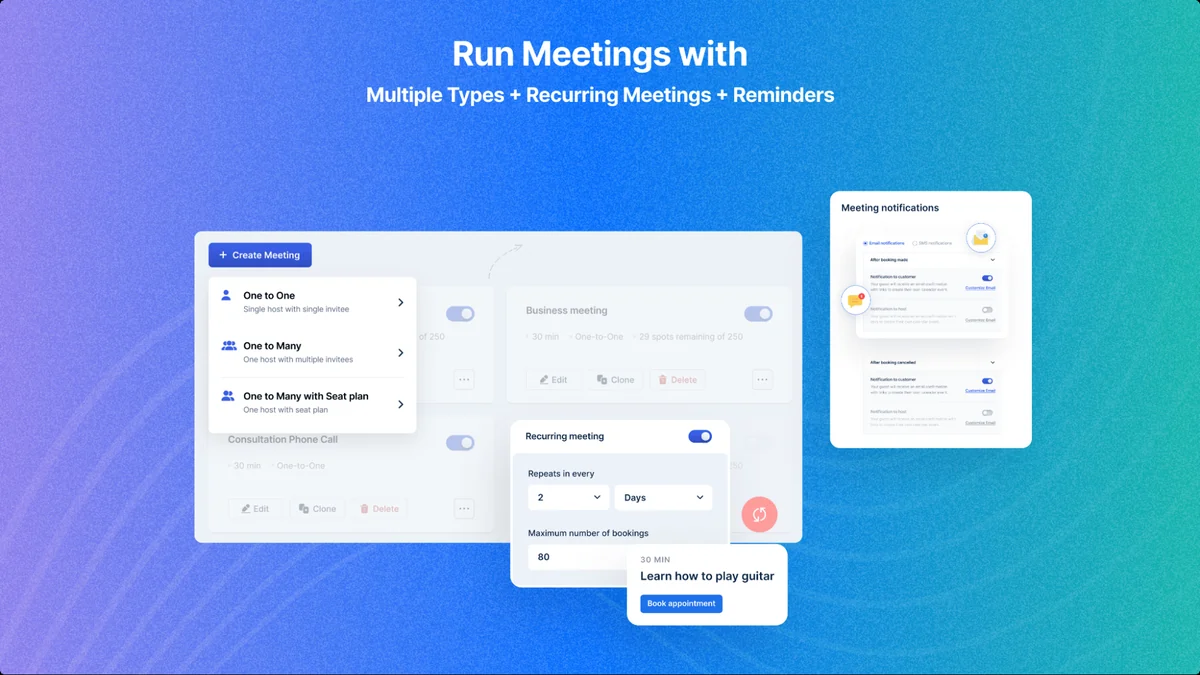Choose One to Many meeting type
The width and height of the screenshot is (1200, 675).
312,352
